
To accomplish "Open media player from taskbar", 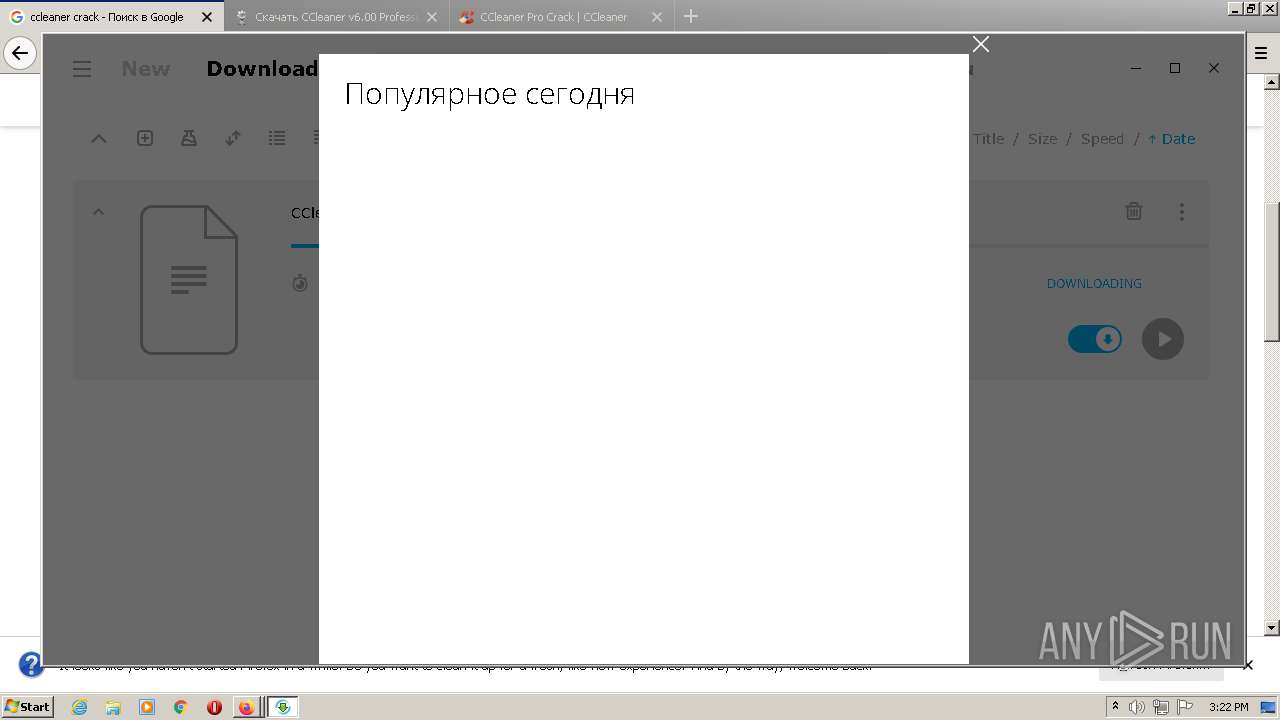I will 147,707.
